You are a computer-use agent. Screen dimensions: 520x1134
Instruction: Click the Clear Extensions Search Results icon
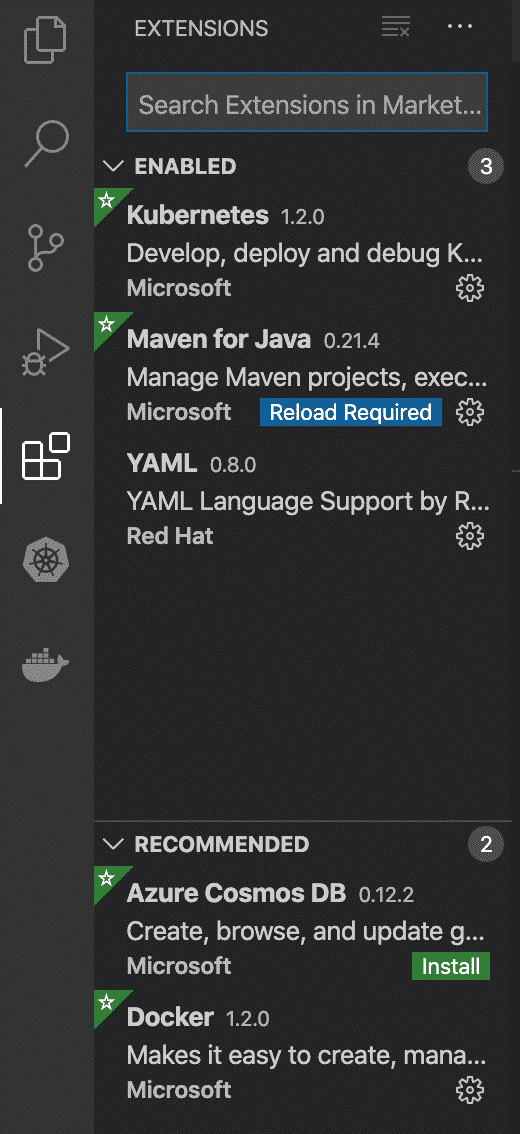coord(396,28)
